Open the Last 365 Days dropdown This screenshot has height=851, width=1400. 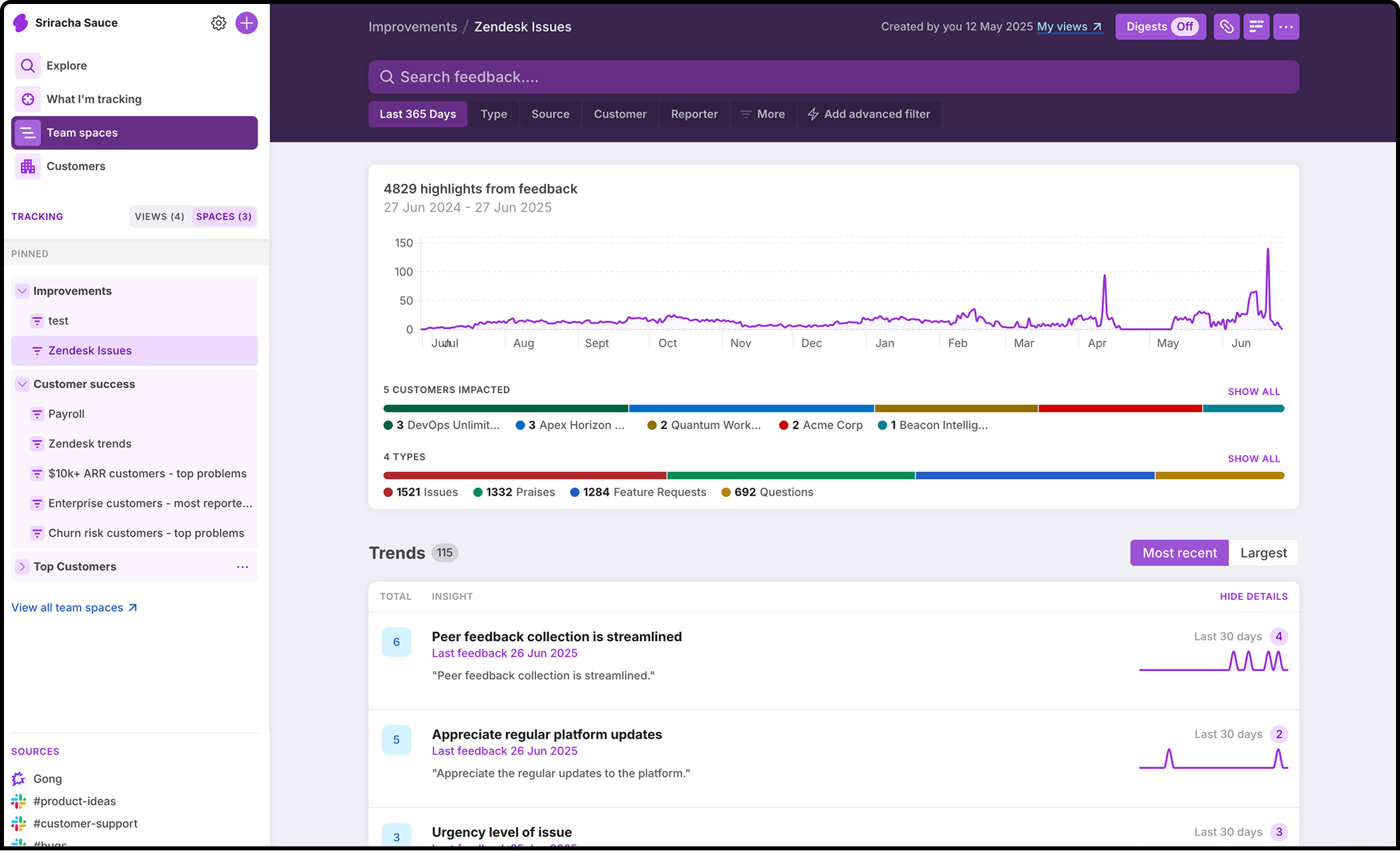pyautogui.click(x=418, y=114)
